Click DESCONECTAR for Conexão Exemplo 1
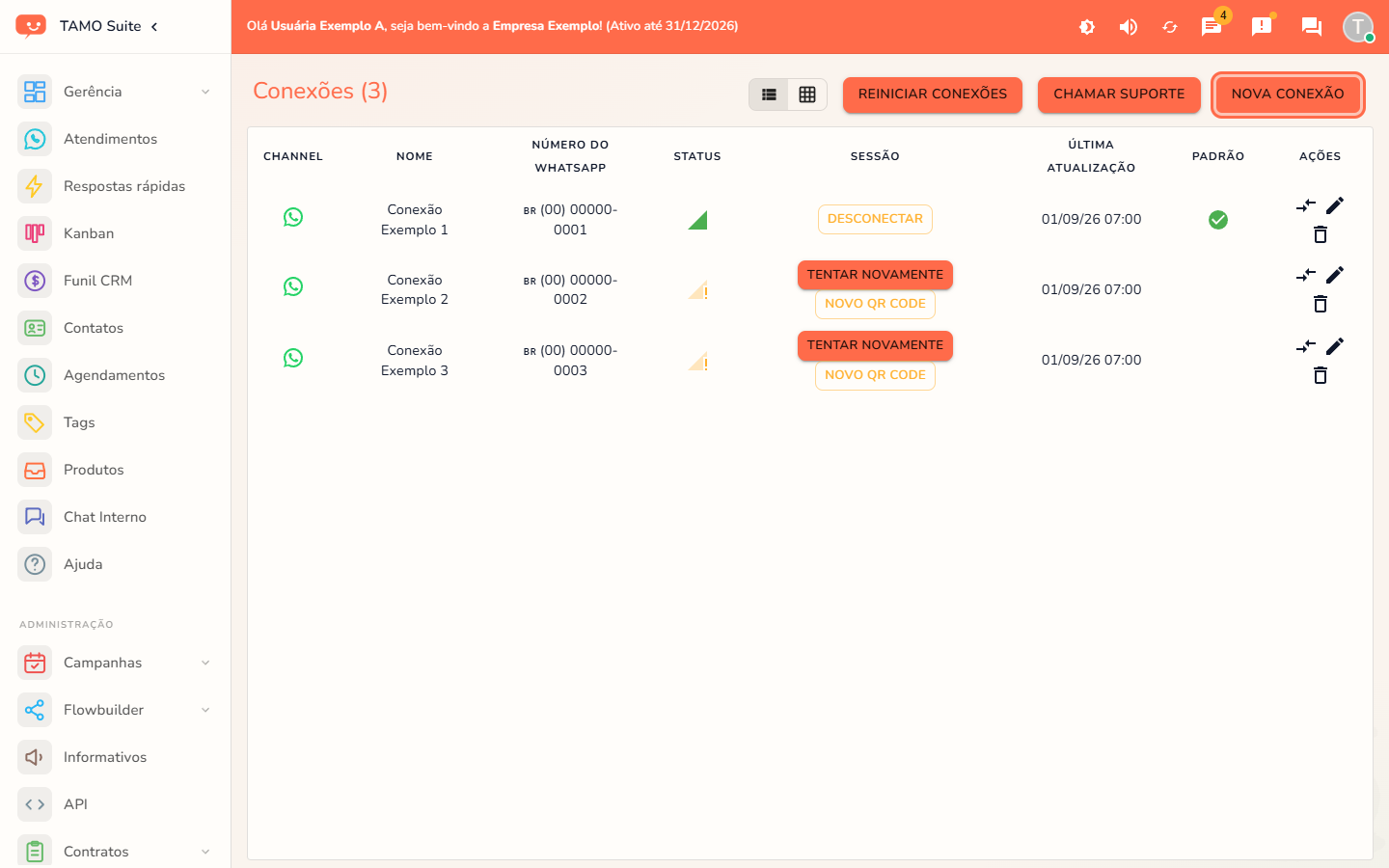The image size is (1389, 868). click(x=875, y=219)
